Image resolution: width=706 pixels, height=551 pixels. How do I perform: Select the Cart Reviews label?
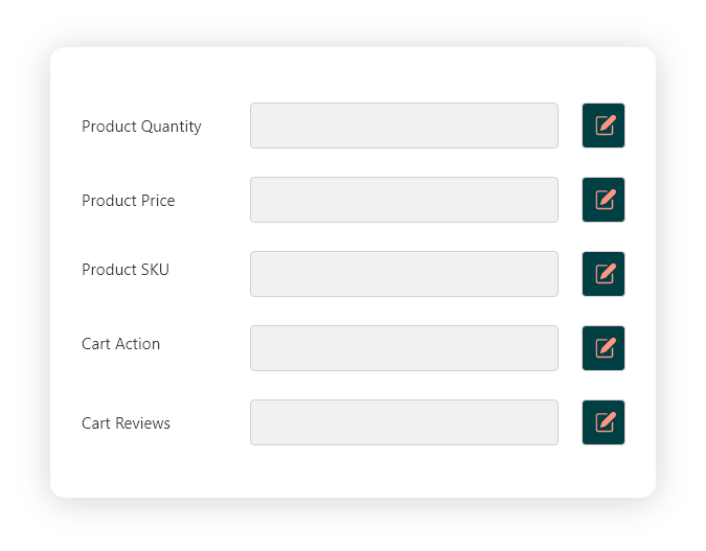pos(126,423)
